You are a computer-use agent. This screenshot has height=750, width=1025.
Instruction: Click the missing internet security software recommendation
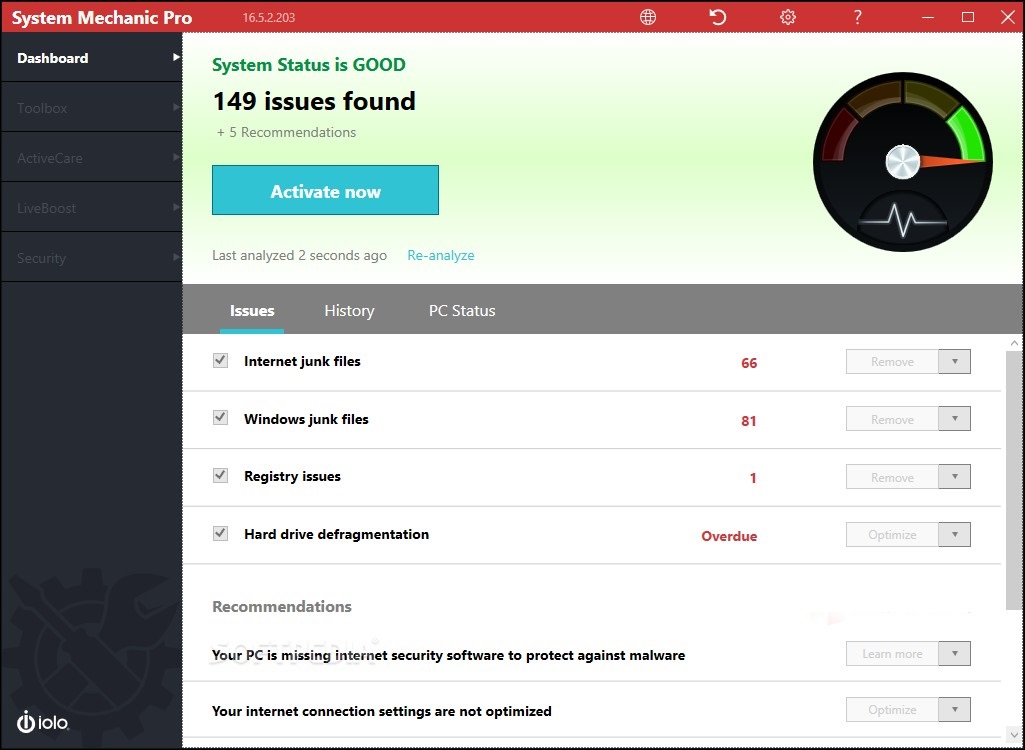click(448, 655)
